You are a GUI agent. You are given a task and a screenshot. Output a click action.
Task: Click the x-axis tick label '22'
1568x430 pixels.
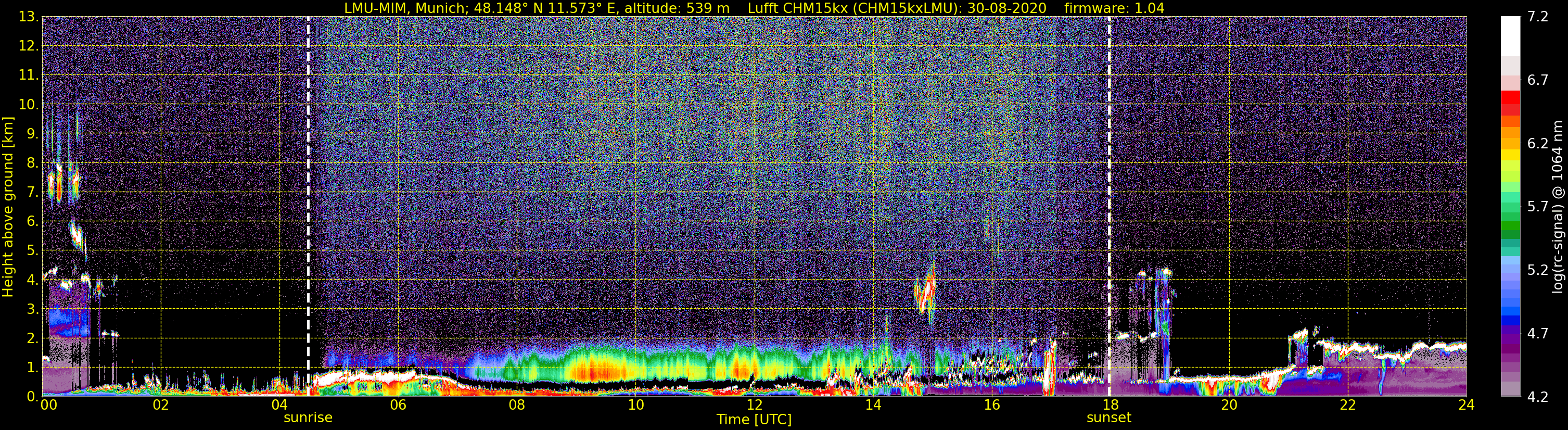click(1348, 405)
